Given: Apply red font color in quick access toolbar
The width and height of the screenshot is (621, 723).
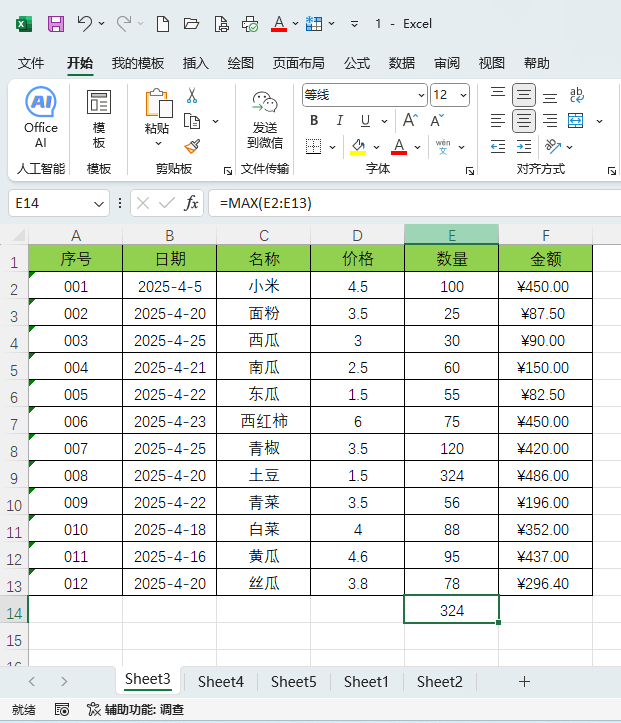Looking at the screenshot, I should (x=278, y=24).
